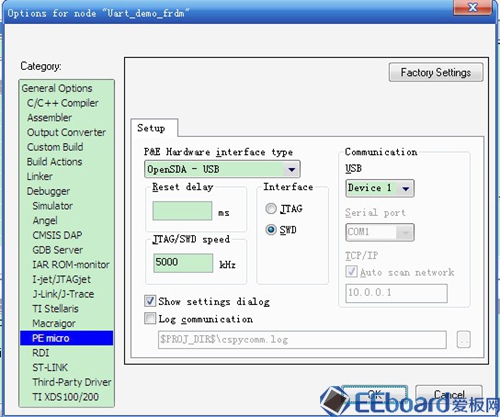Choose Third-Party Driver entry
This screenshot has height=417, width=500.
pyautogui.click(x=72, y=382)
